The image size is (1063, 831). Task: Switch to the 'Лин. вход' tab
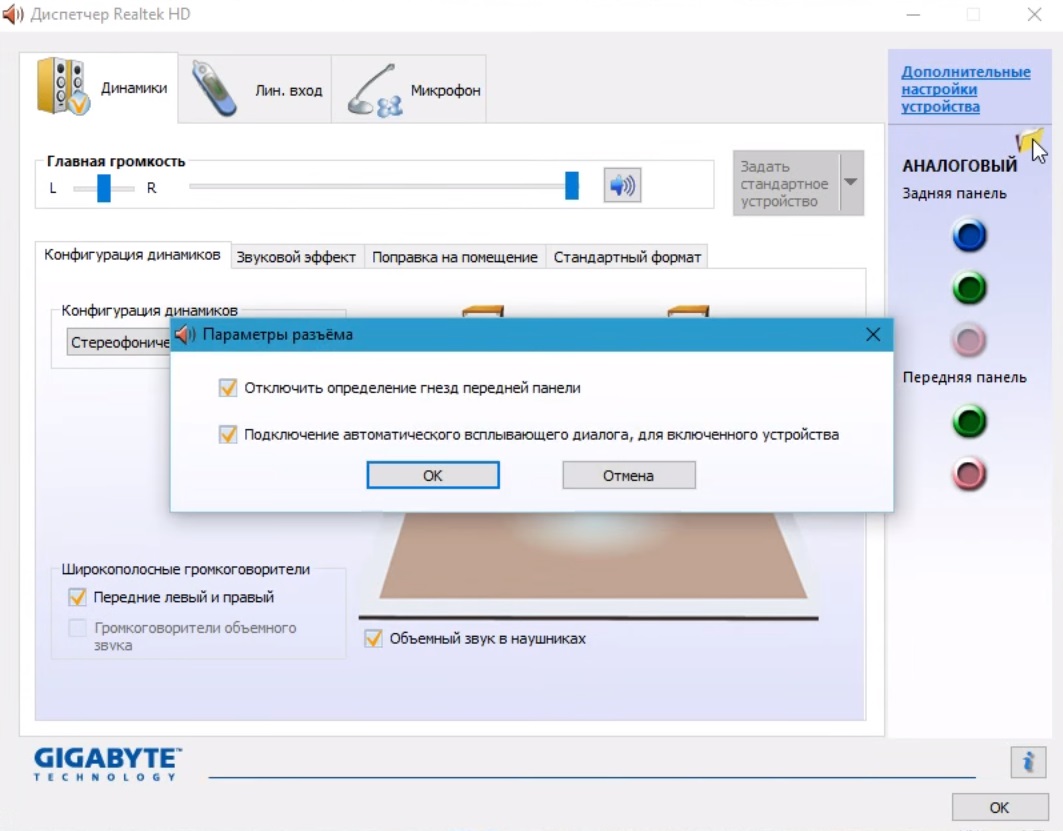point(255,91)
